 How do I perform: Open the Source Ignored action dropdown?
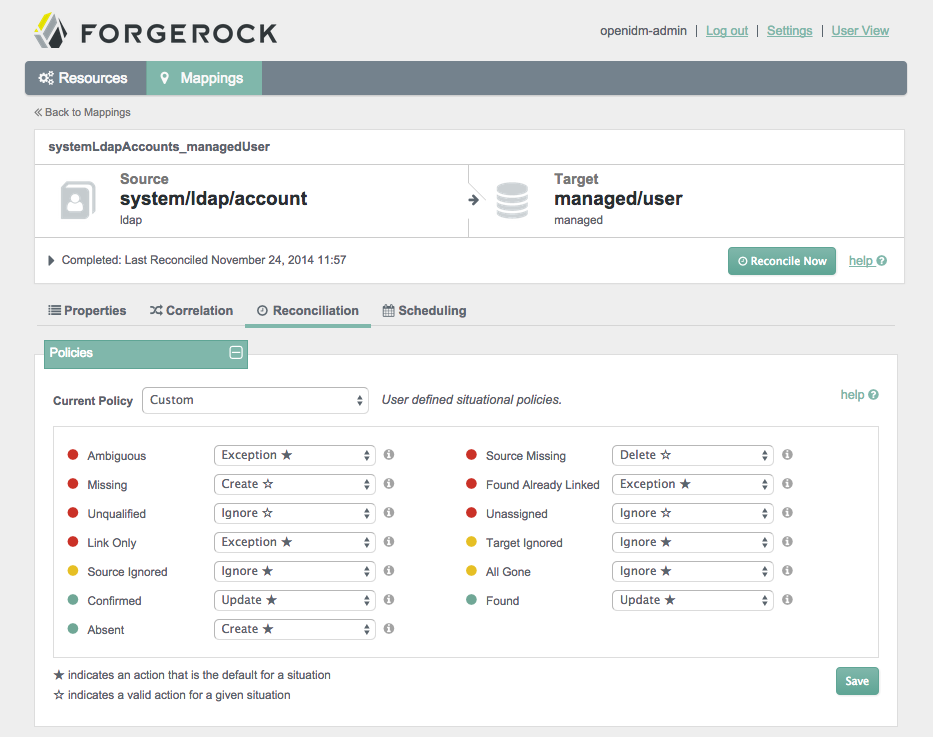point(295,571)
